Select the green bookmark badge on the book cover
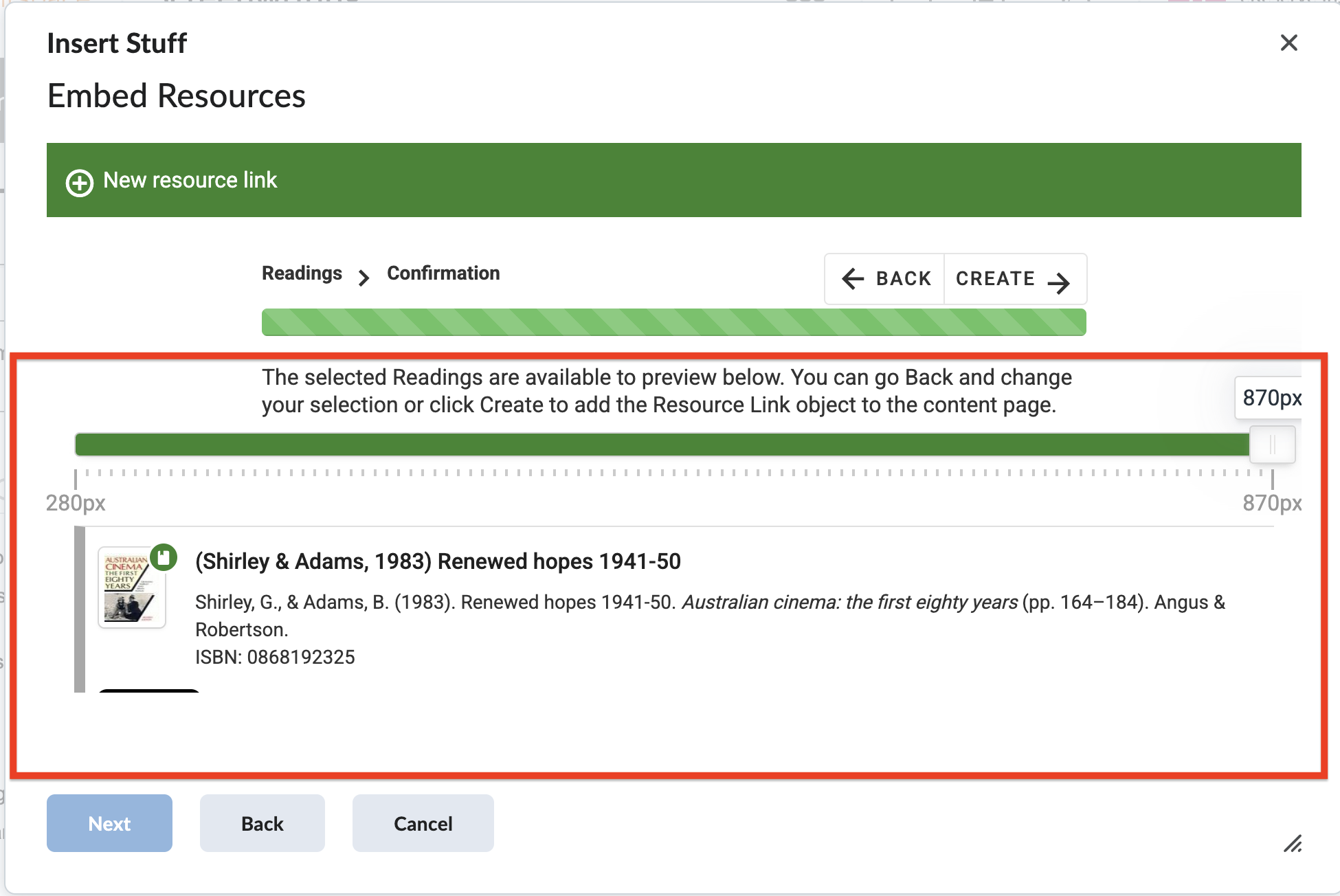Image resolution: width=1340 pixels, height=896 pixels. click(x=163, y=558)
